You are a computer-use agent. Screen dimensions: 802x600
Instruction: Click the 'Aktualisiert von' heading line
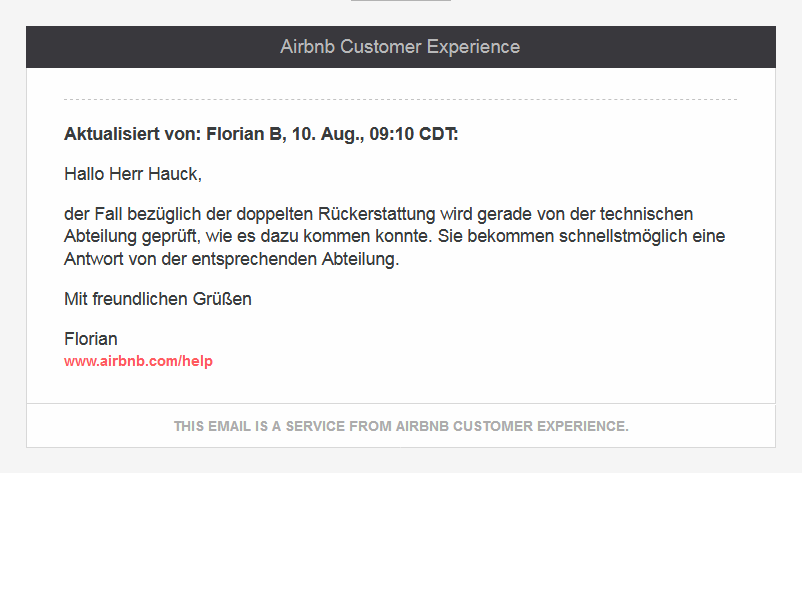pyautogui.click(x=260, y=134)
